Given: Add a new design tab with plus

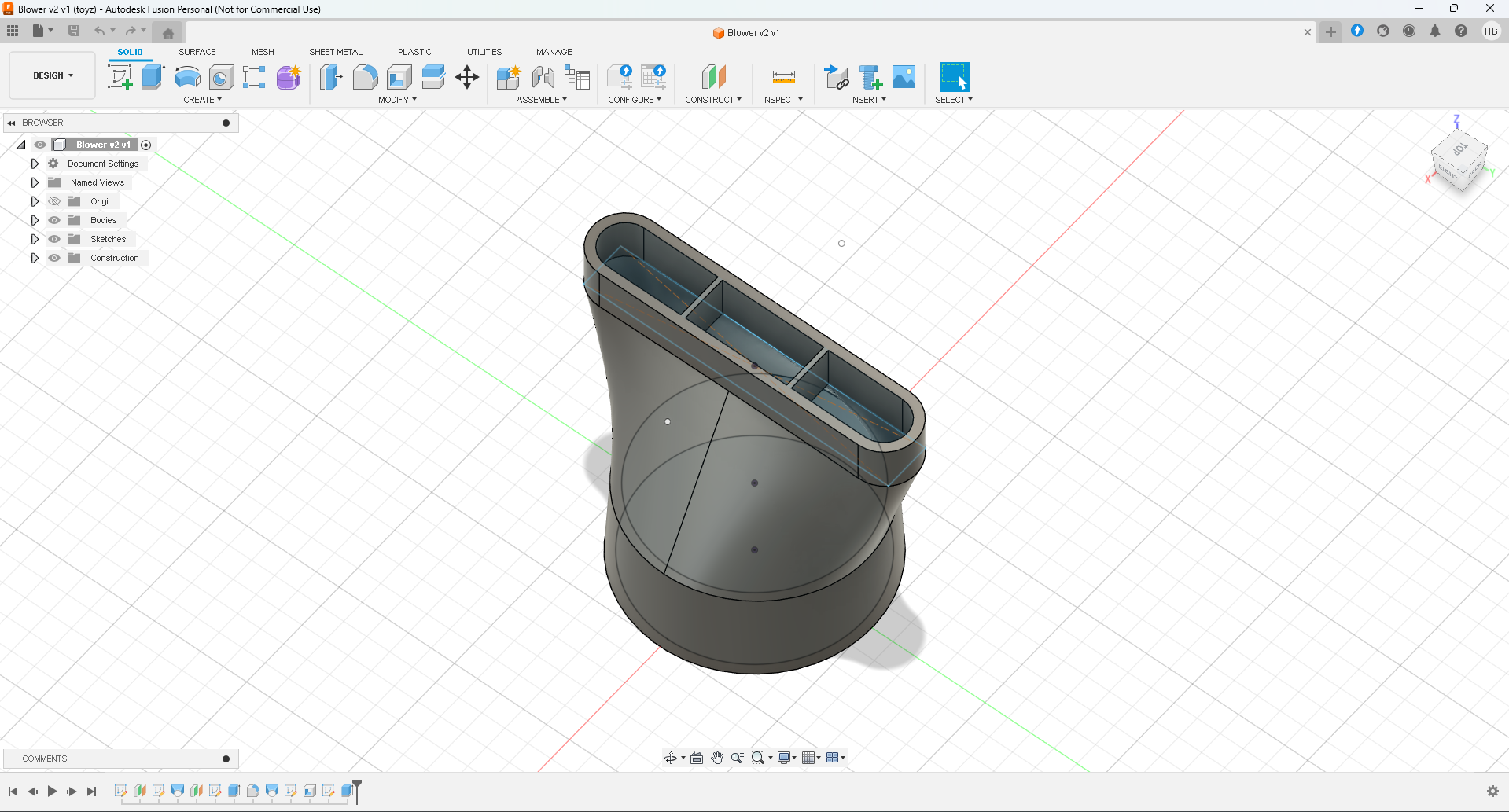Looking at the screenshot, I should click(x=1330, y=32).
